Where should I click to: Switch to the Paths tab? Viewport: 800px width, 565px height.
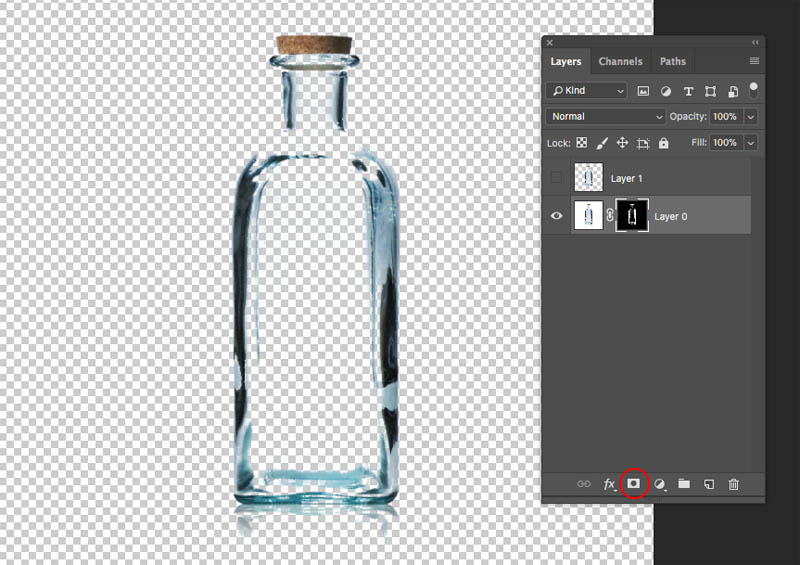click(673, 62)
